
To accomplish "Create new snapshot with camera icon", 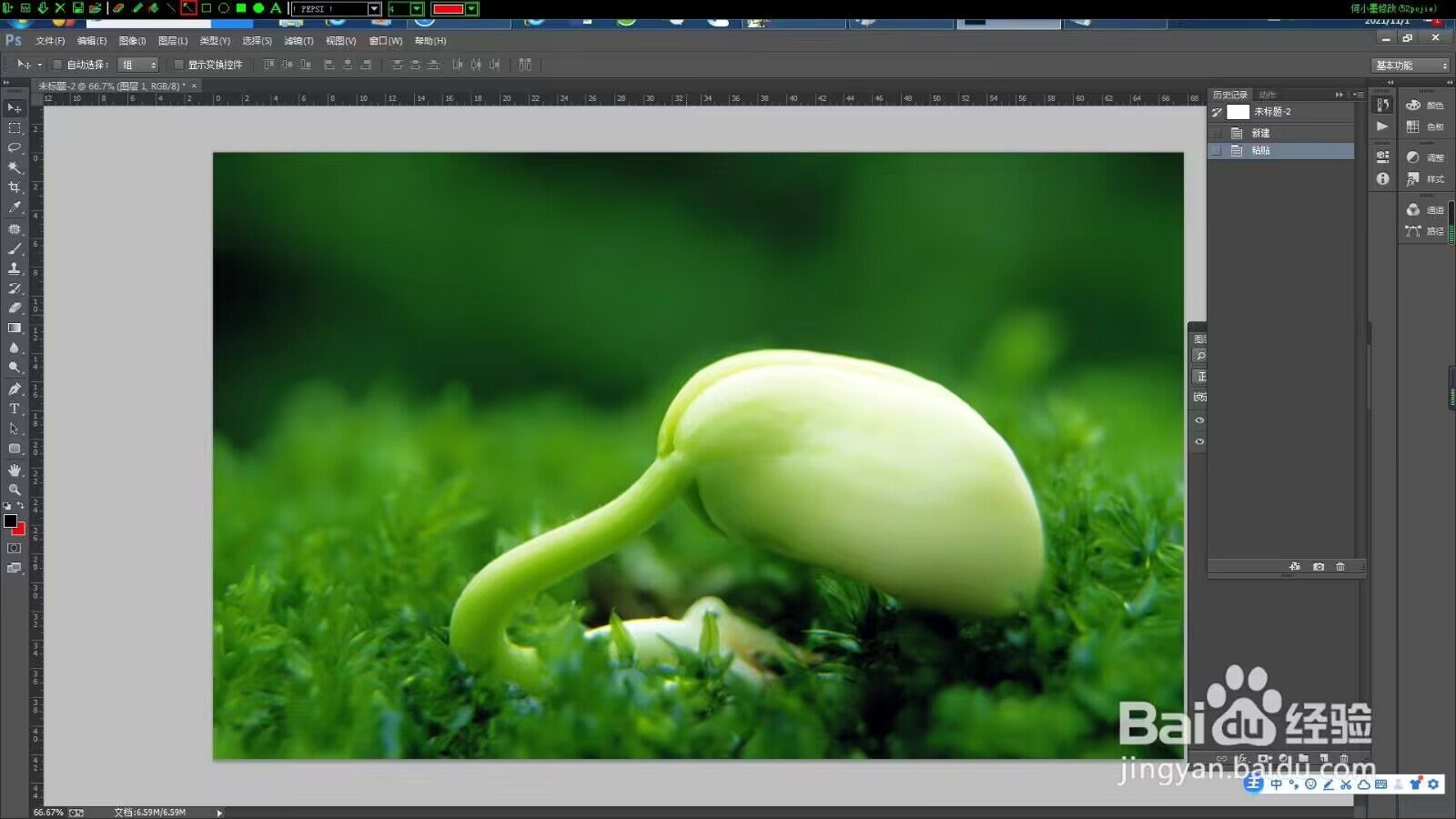I will point(1319,567).
